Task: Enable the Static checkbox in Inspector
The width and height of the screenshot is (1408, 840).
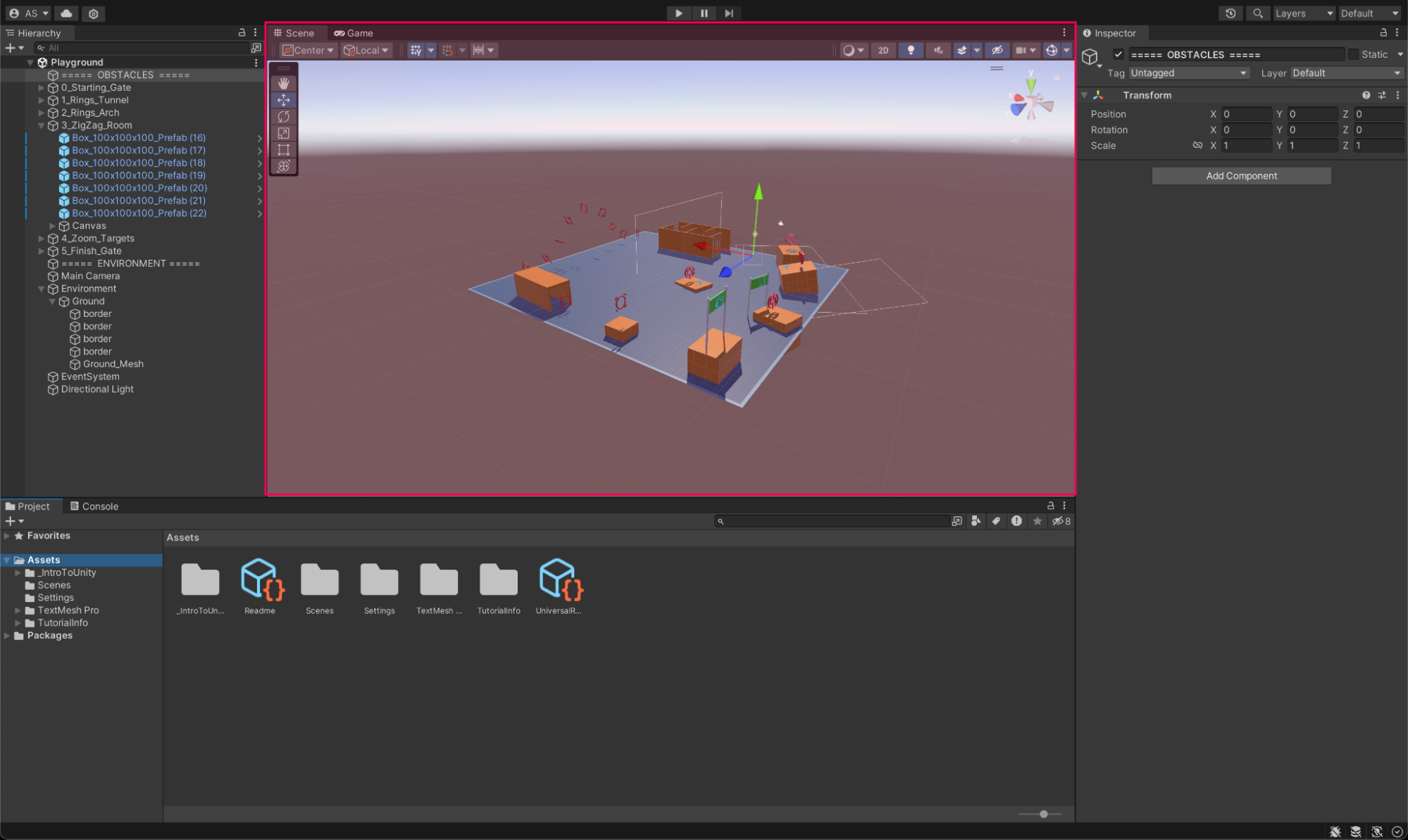Action: 1353,54
